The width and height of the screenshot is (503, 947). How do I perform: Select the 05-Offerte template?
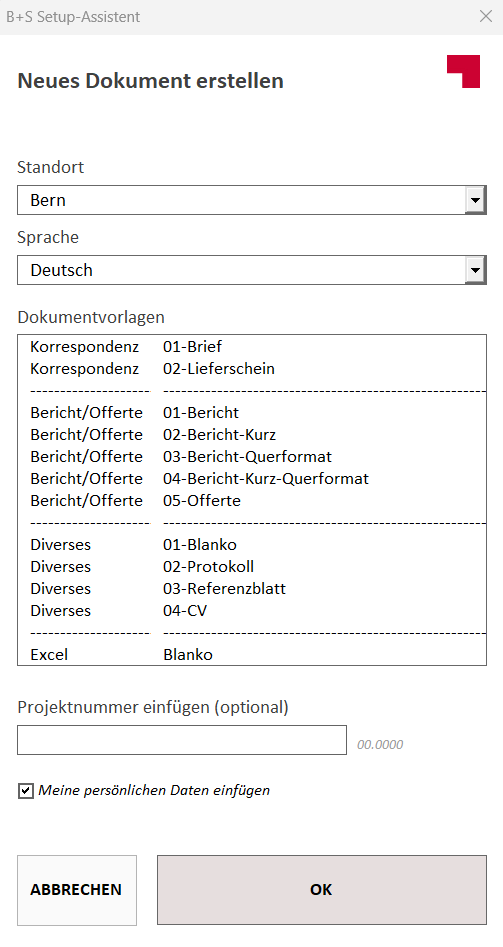click(x=252, y=501)
